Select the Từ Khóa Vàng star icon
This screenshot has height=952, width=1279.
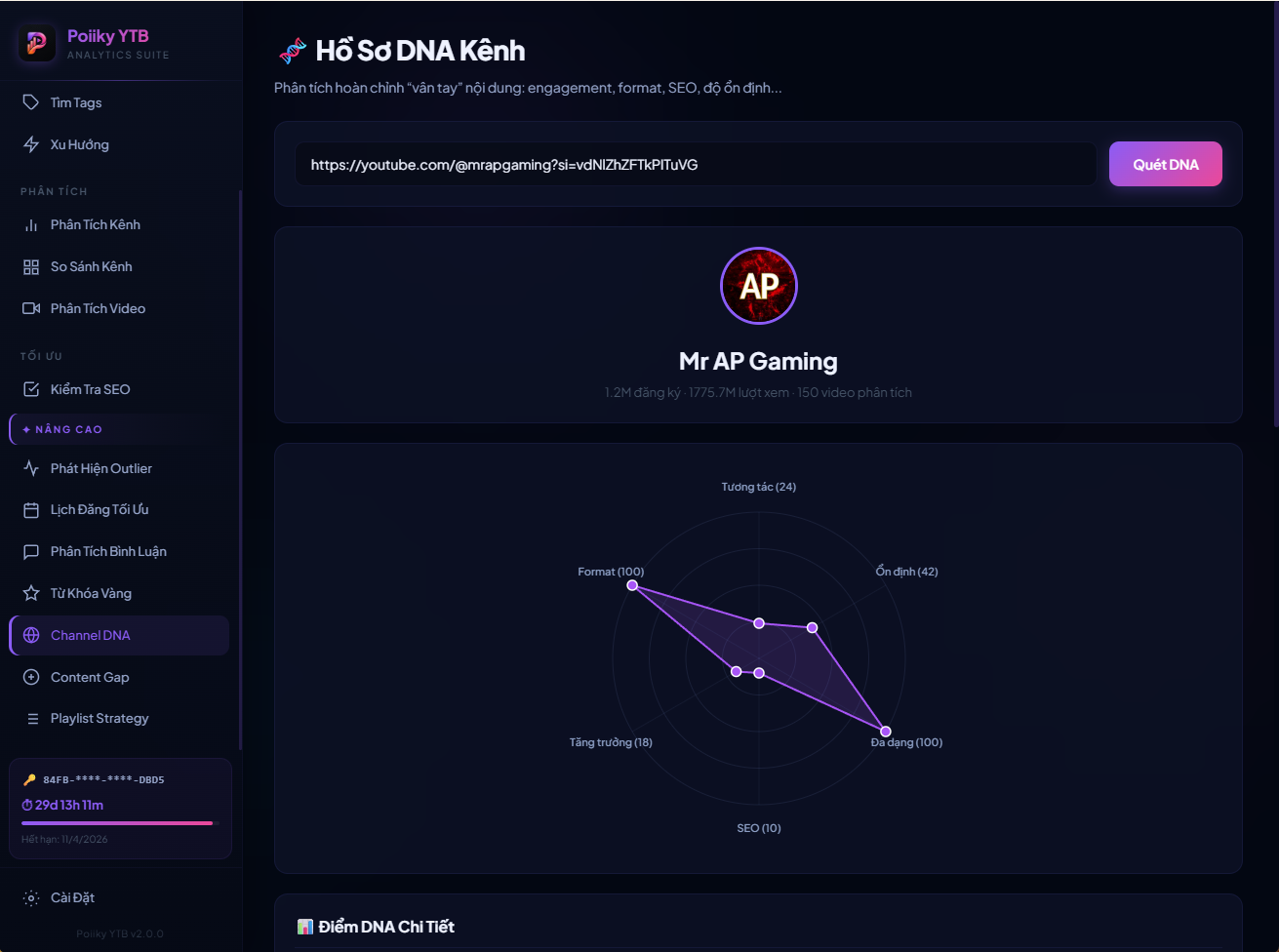pyautogui.click(x=31, y=593)
